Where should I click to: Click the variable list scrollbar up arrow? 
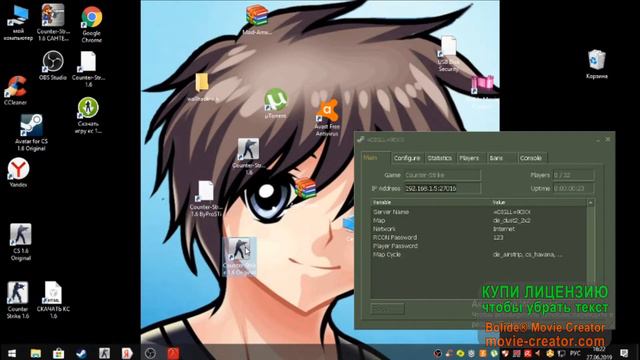590,203
